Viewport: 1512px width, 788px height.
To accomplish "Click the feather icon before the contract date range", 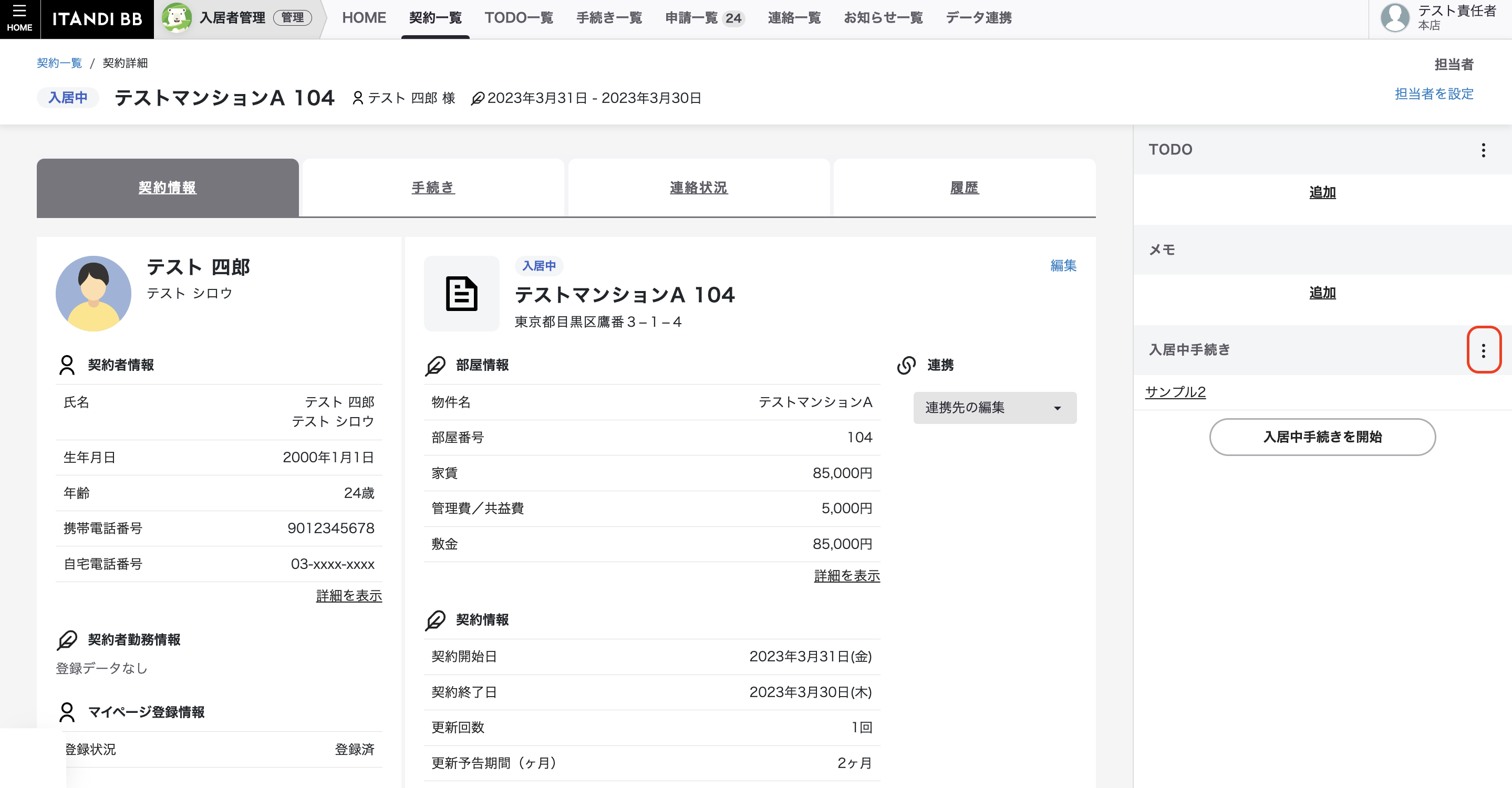I will tap(478, 98).
